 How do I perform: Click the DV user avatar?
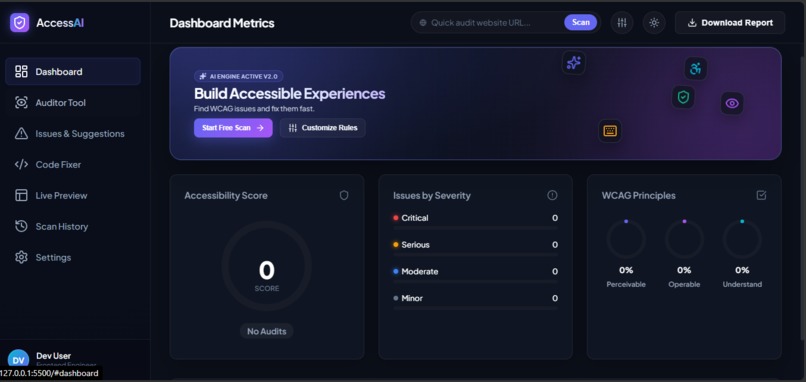[x=18, y=359]
